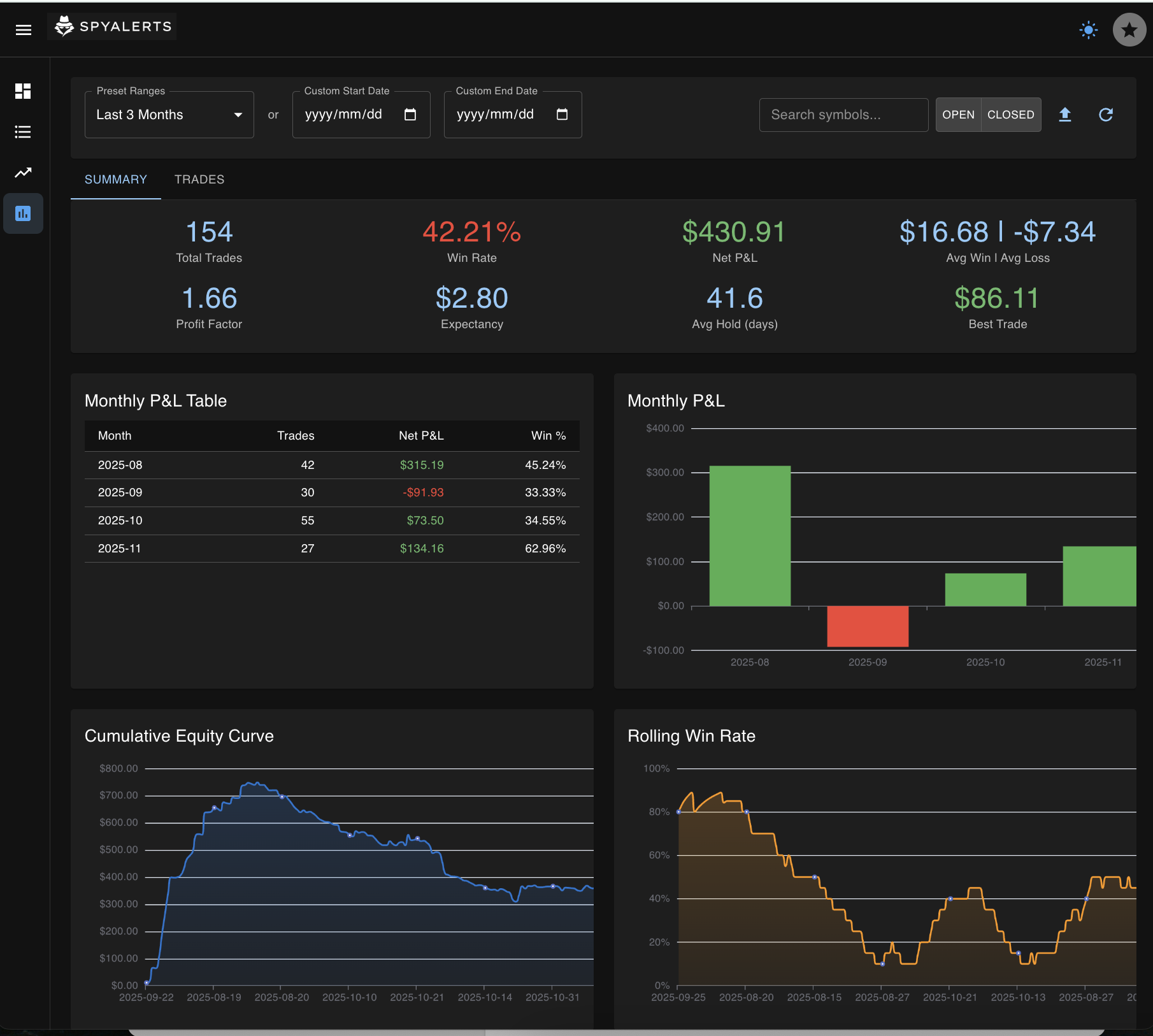This screenshot has height=1036, width=1153.
Task: Switch the trade filter to OPEN
Action: click(958, 115)
